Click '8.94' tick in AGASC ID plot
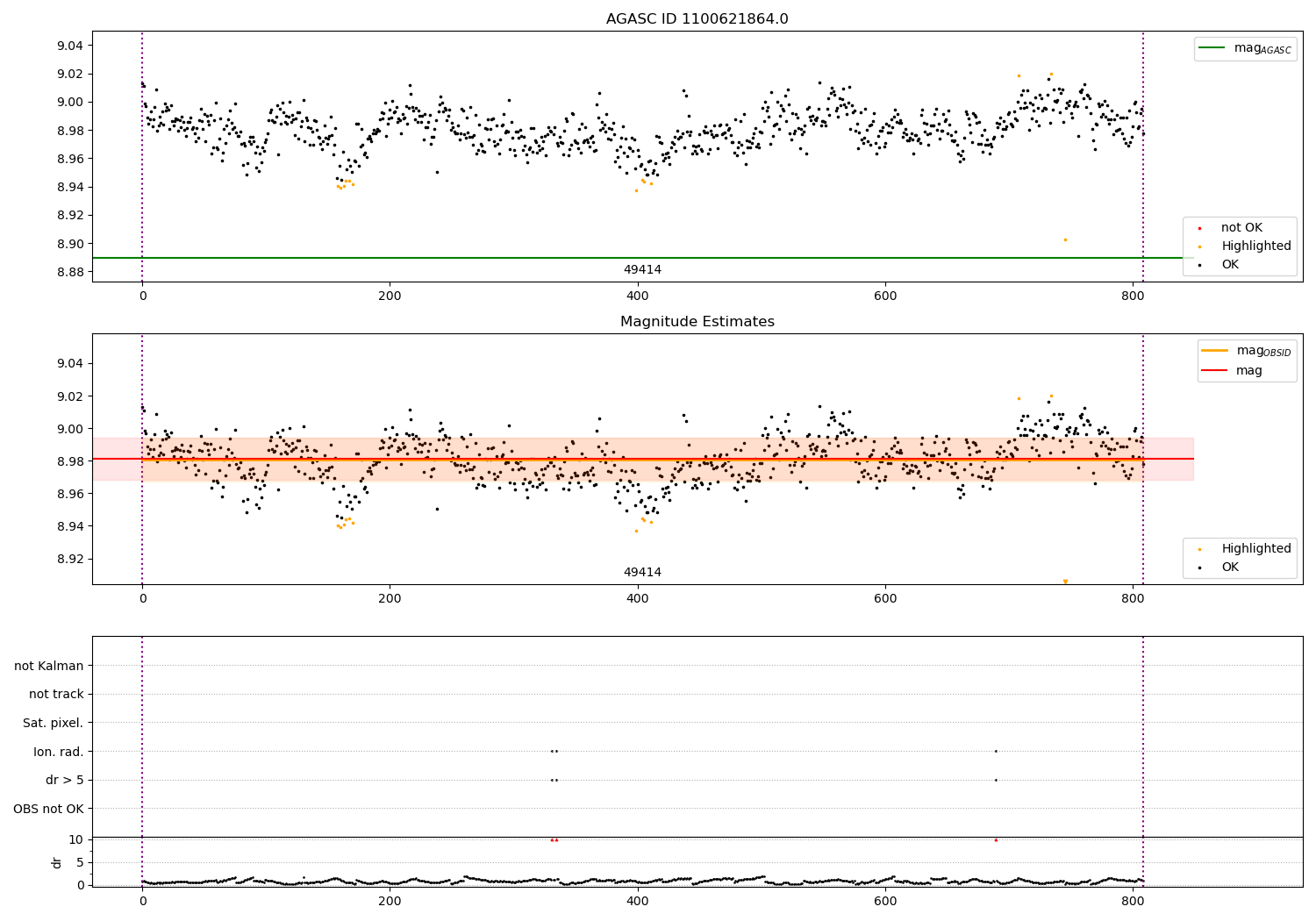 (x=70, y=187)
